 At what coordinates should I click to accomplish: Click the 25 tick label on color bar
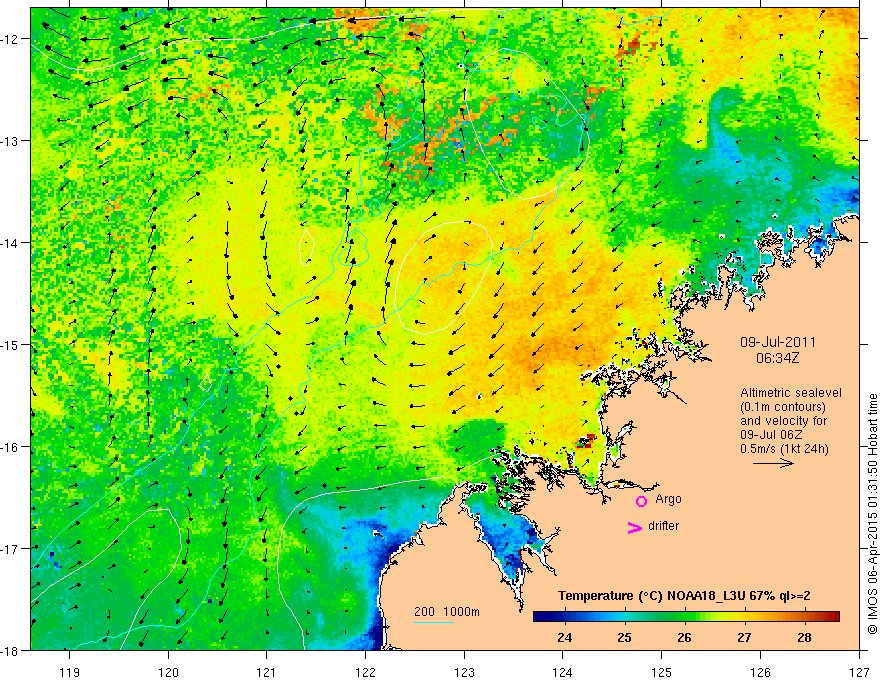point(625,637)
